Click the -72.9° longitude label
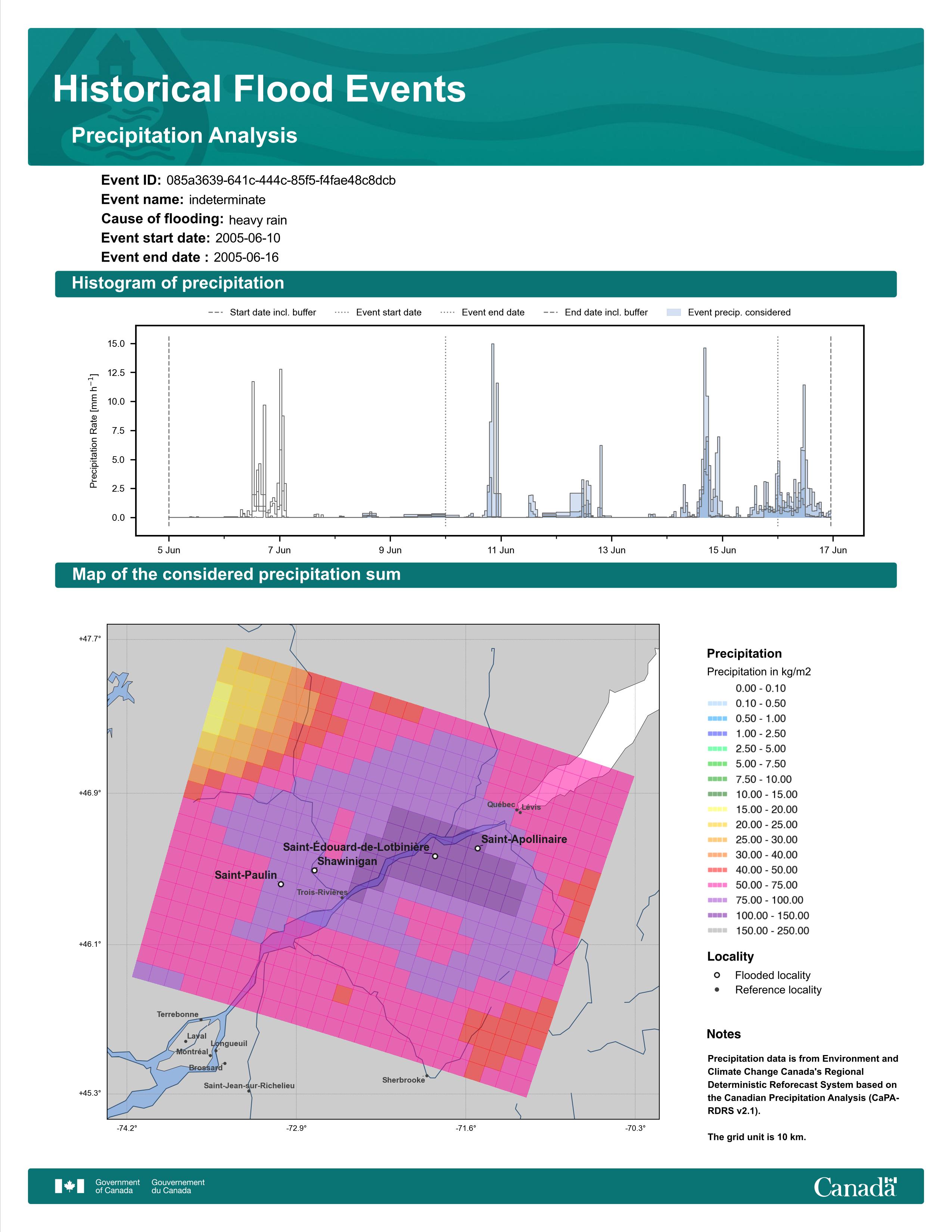Screen dimensions: 952x1232 296,1128
